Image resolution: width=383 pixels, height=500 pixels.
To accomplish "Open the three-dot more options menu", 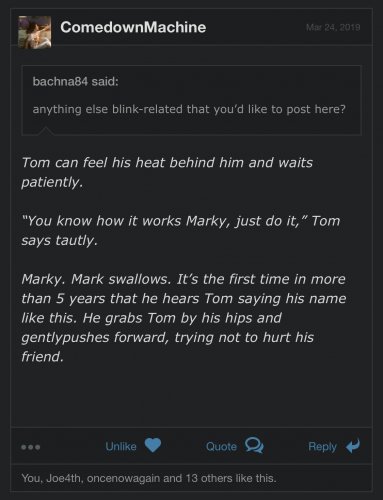I will pos(31,447).
